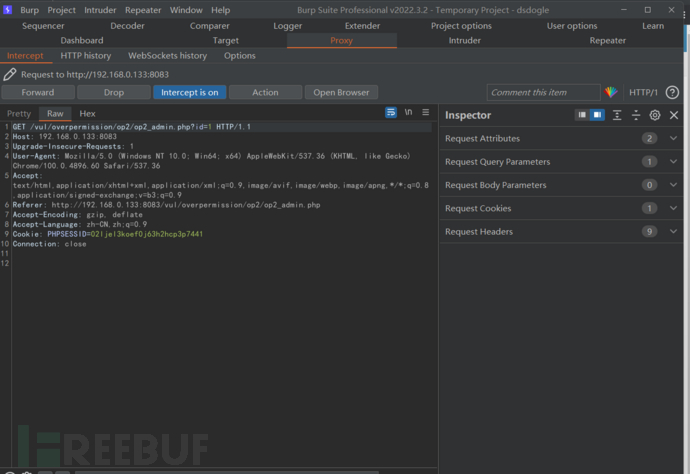Select the Intercept sub-tab
Screen dimensions: 690x474
(25, 56)
